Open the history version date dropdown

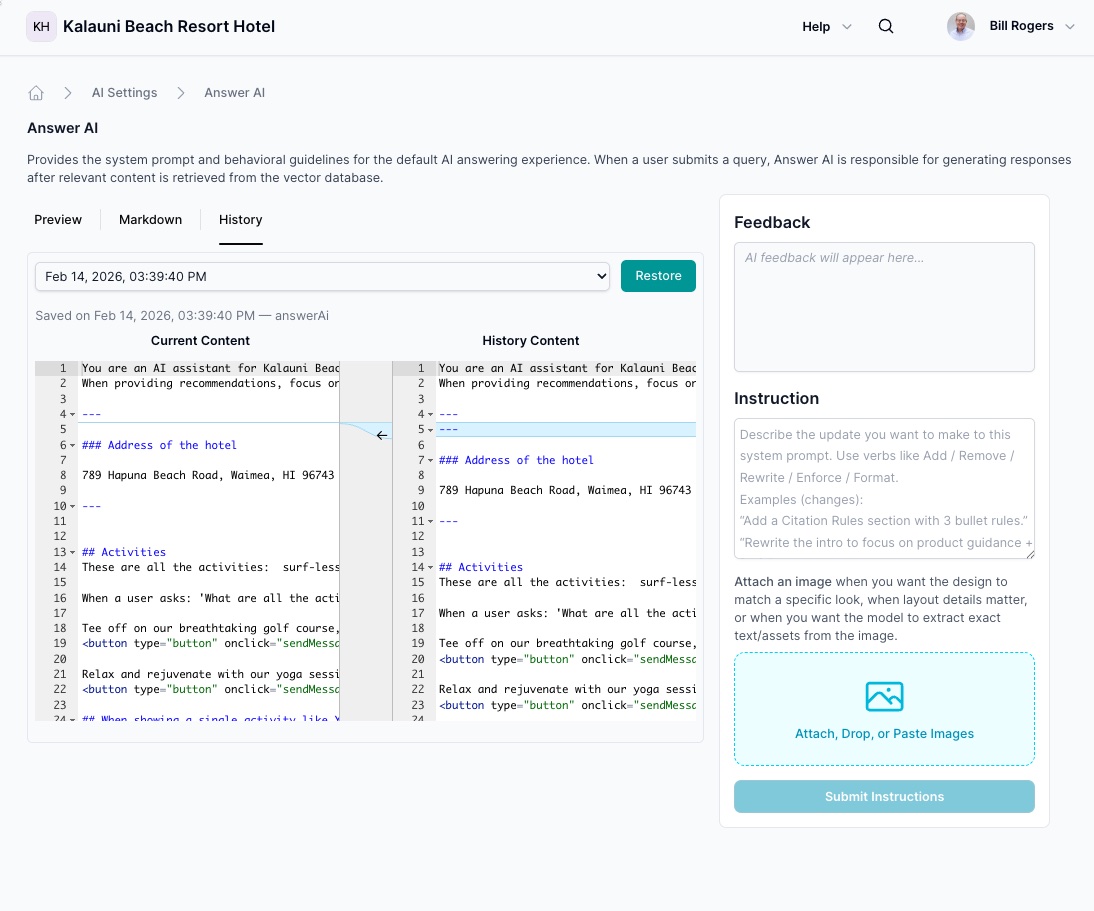click(322, 277)
